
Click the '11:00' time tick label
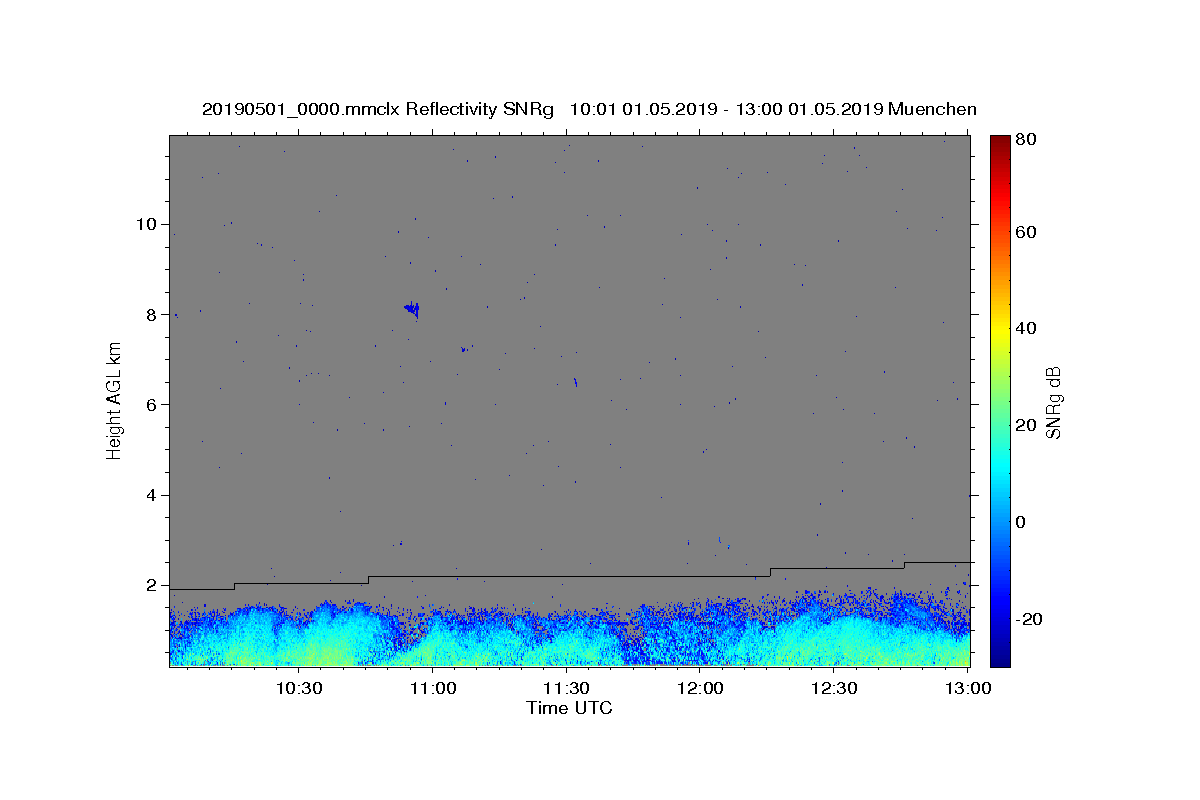coord(433,688)
